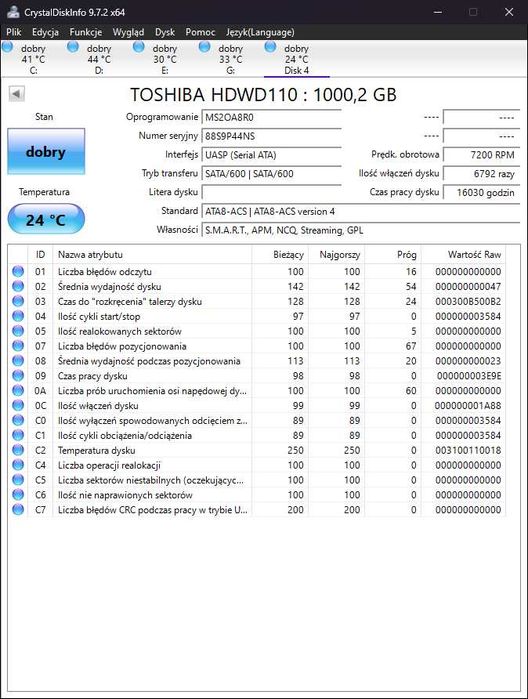This screenshot has height=699, width=528.
Task: Click the 7200 RPM rotation speed field
Action: (482, 155)
